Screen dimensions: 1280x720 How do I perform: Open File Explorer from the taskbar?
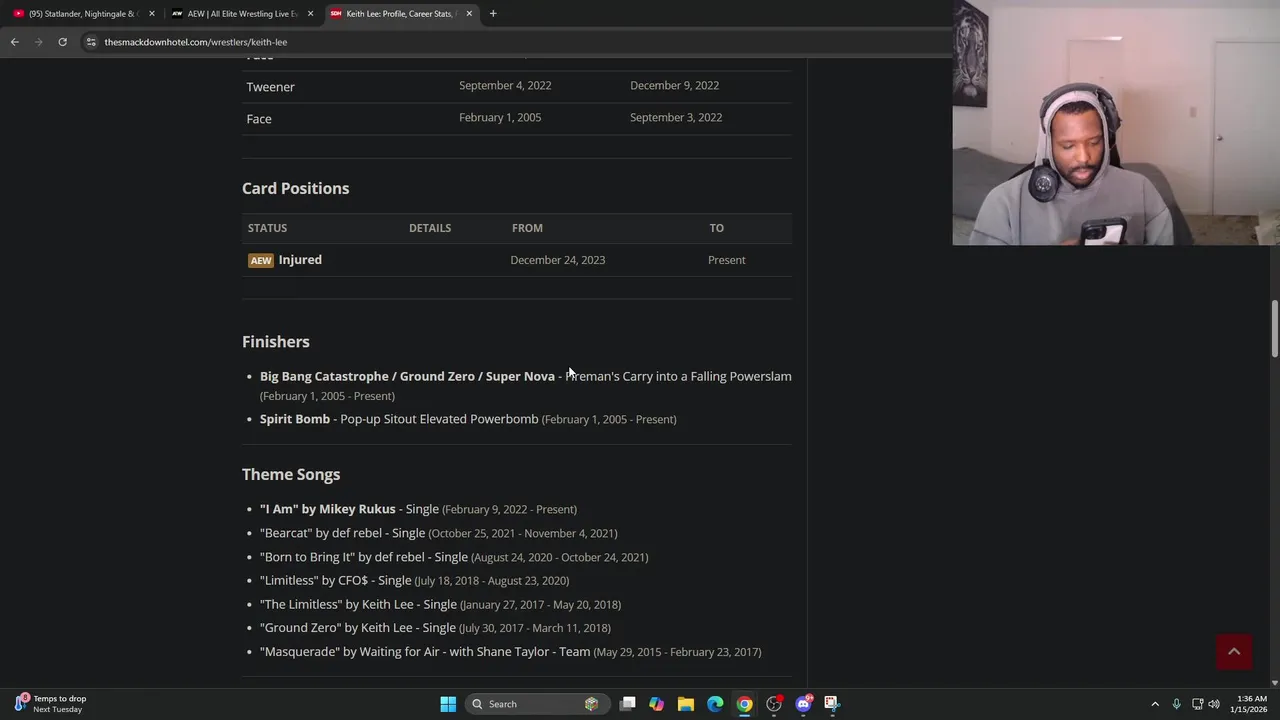(x=686, y=704)
